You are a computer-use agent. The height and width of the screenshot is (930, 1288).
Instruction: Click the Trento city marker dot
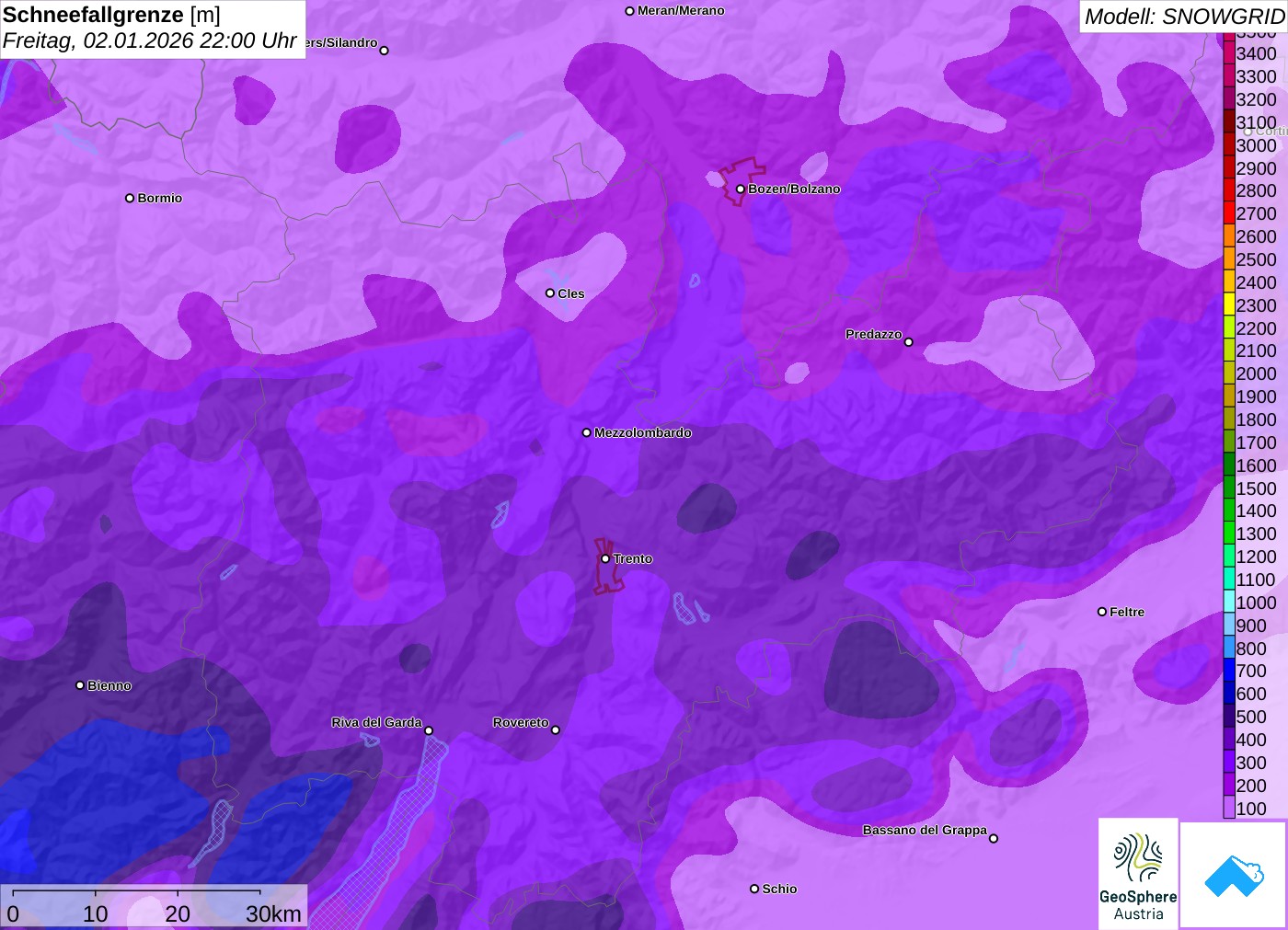tap(605, 558)
